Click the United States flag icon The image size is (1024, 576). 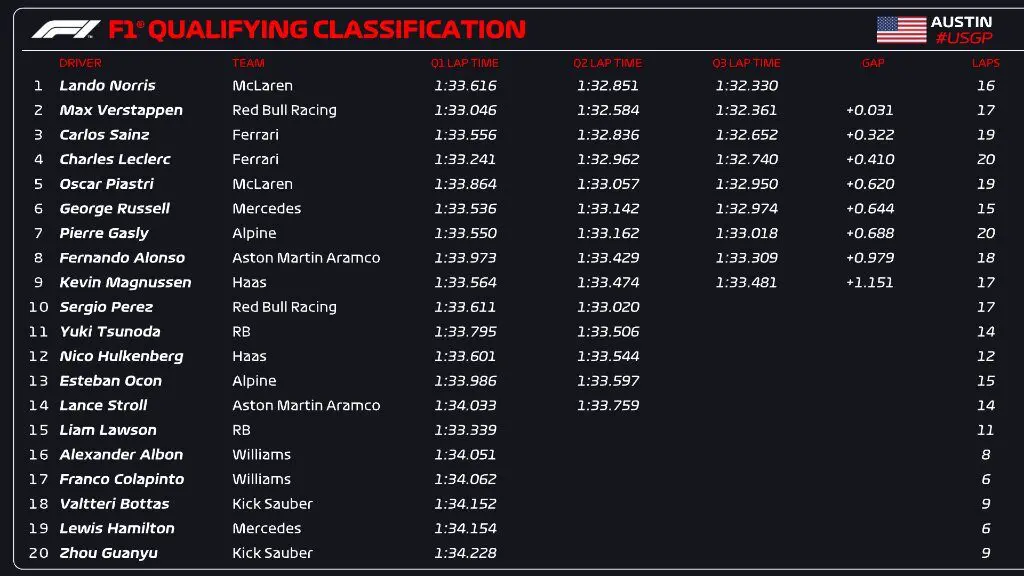[x=901, y=29]
